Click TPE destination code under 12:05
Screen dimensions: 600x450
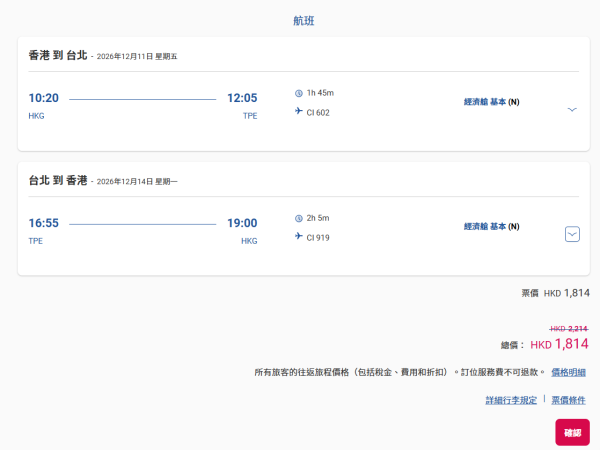click(x=250, y=116)
